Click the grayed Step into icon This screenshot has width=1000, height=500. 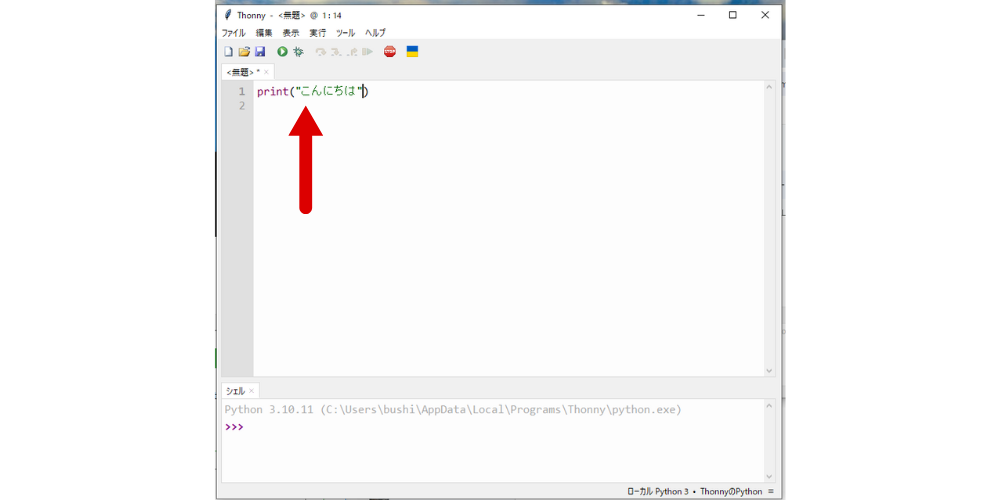tap(336, 52)
